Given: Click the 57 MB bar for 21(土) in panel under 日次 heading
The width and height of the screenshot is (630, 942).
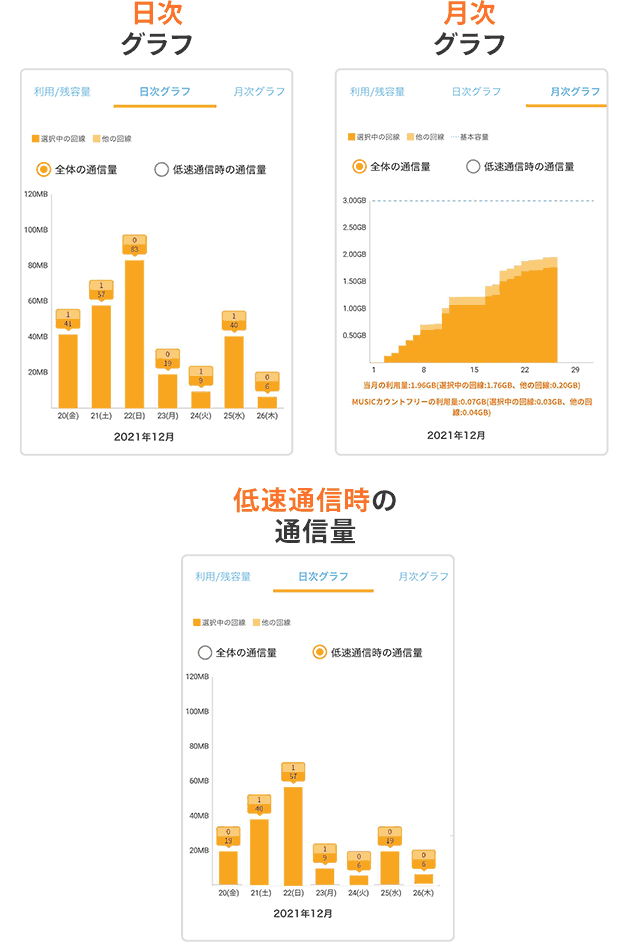Looking at the screenshot, I should pyautogui.click(x=101, y=357).
